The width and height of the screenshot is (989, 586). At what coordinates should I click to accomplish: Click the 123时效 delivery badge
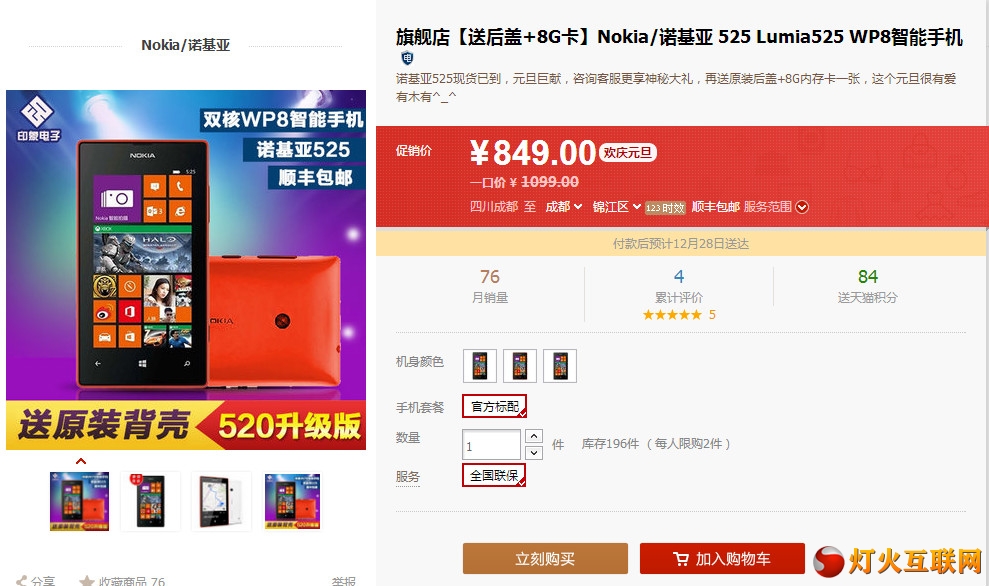[665, 208]
